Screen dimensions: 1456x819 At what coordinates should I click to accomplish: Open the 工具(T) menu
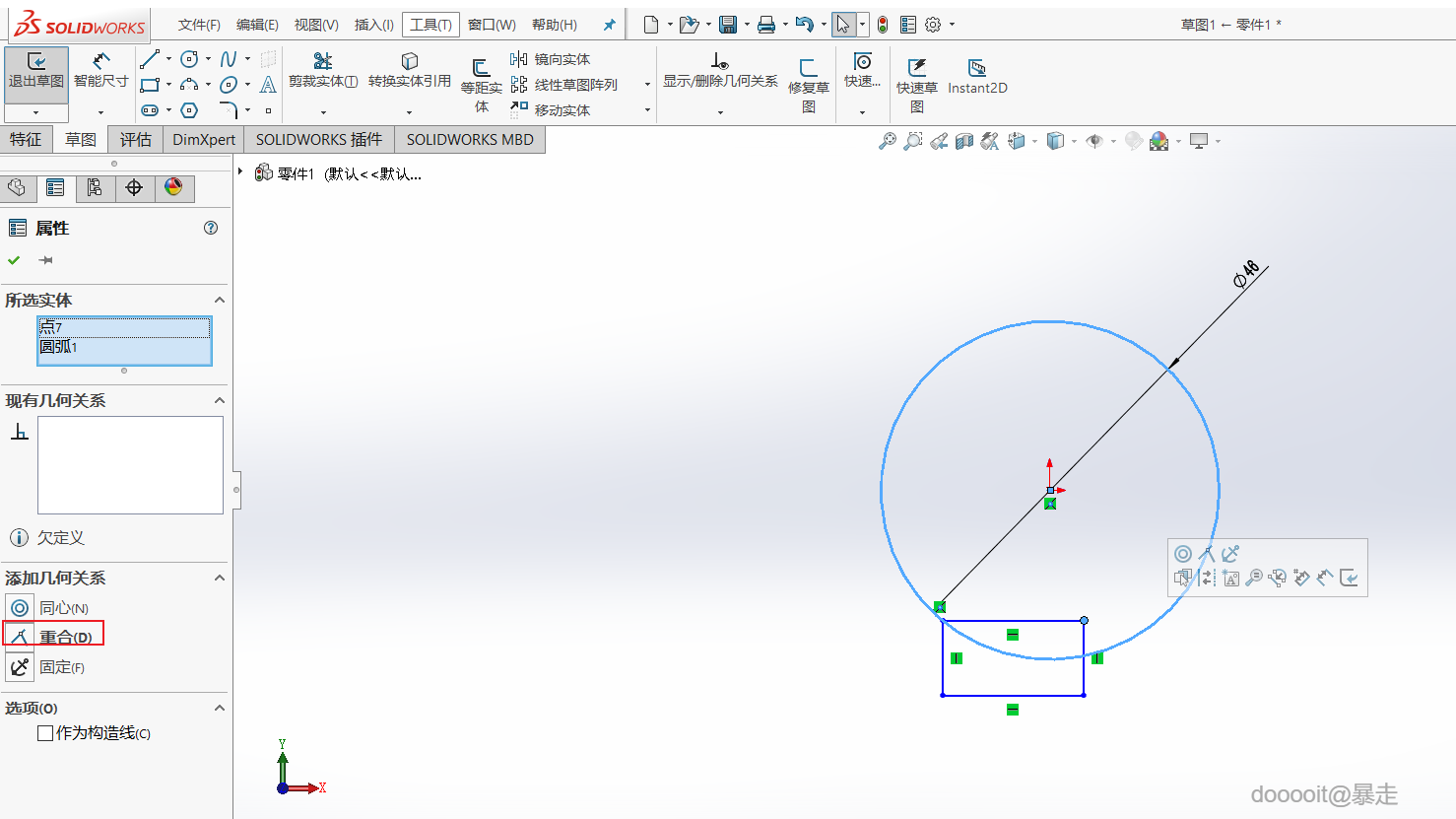coord(430,25)
